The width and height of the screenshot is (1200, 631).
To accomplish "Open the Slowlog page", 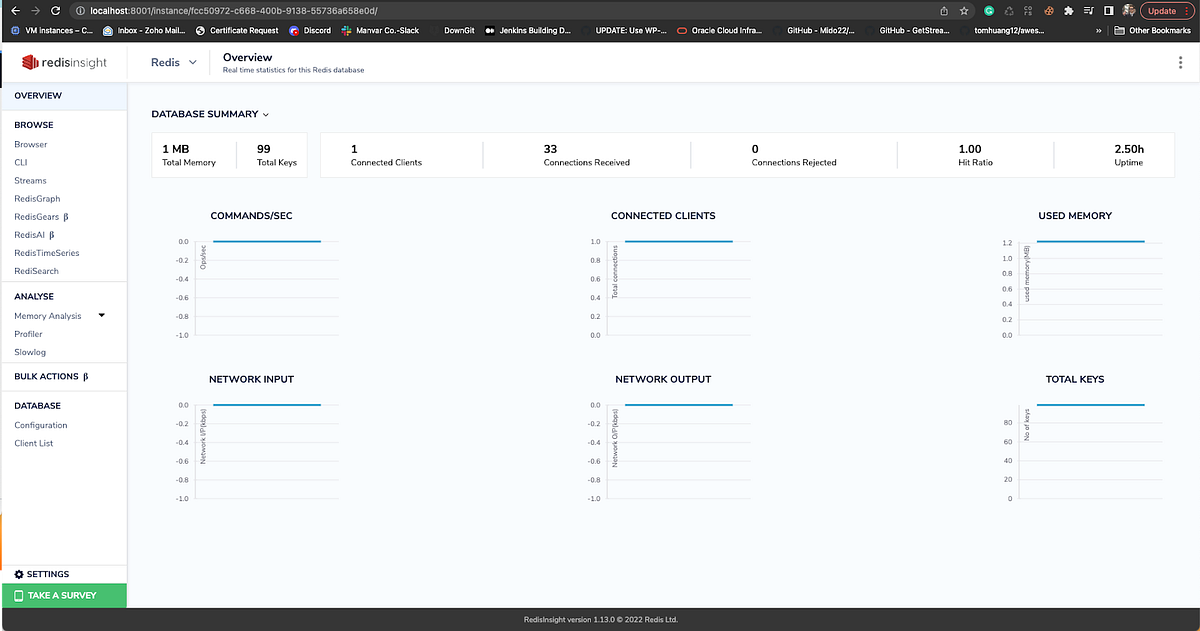I will pos(30,352).
